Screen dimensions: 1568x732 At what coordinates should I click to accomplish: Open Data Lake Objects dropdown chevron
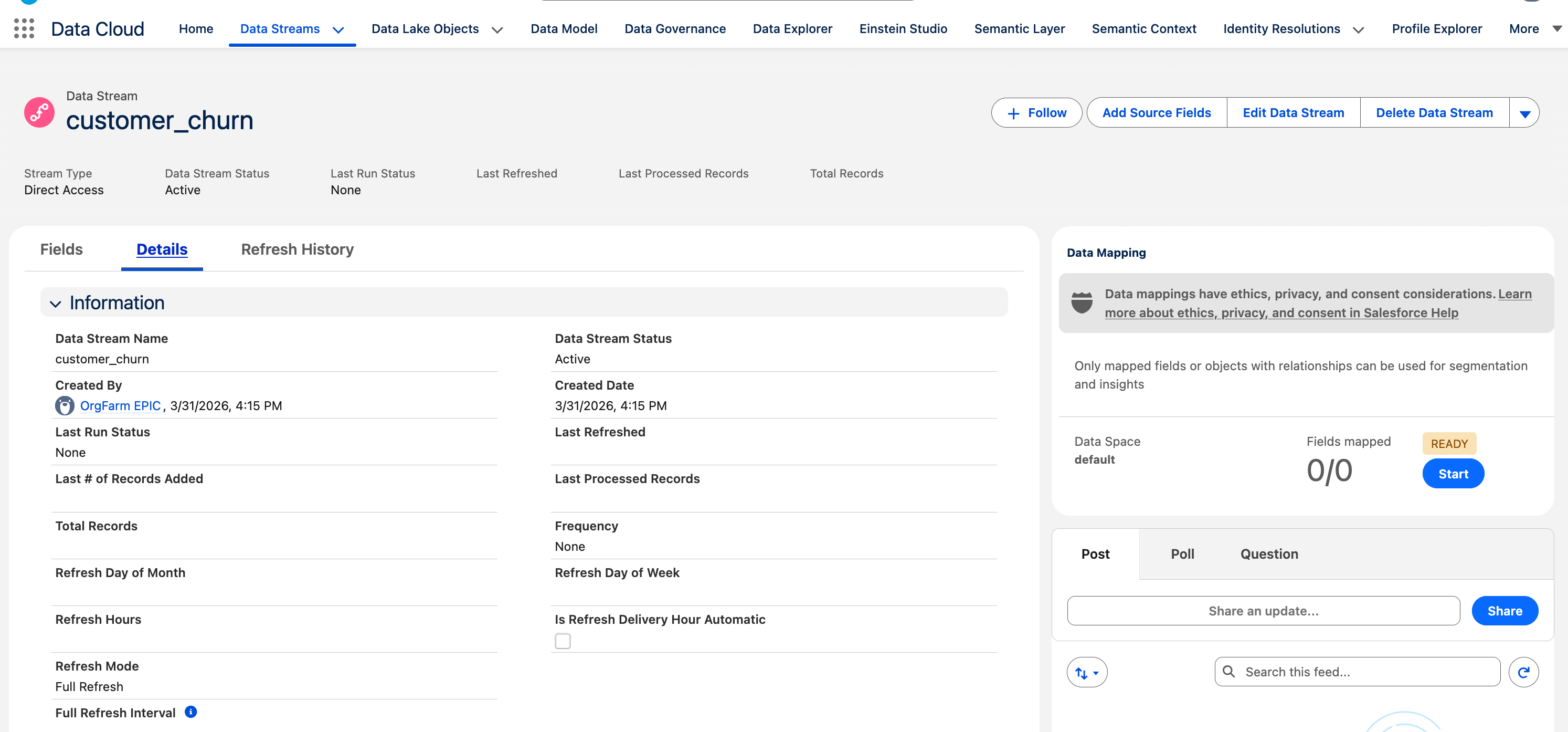click(x=497, y=30)
